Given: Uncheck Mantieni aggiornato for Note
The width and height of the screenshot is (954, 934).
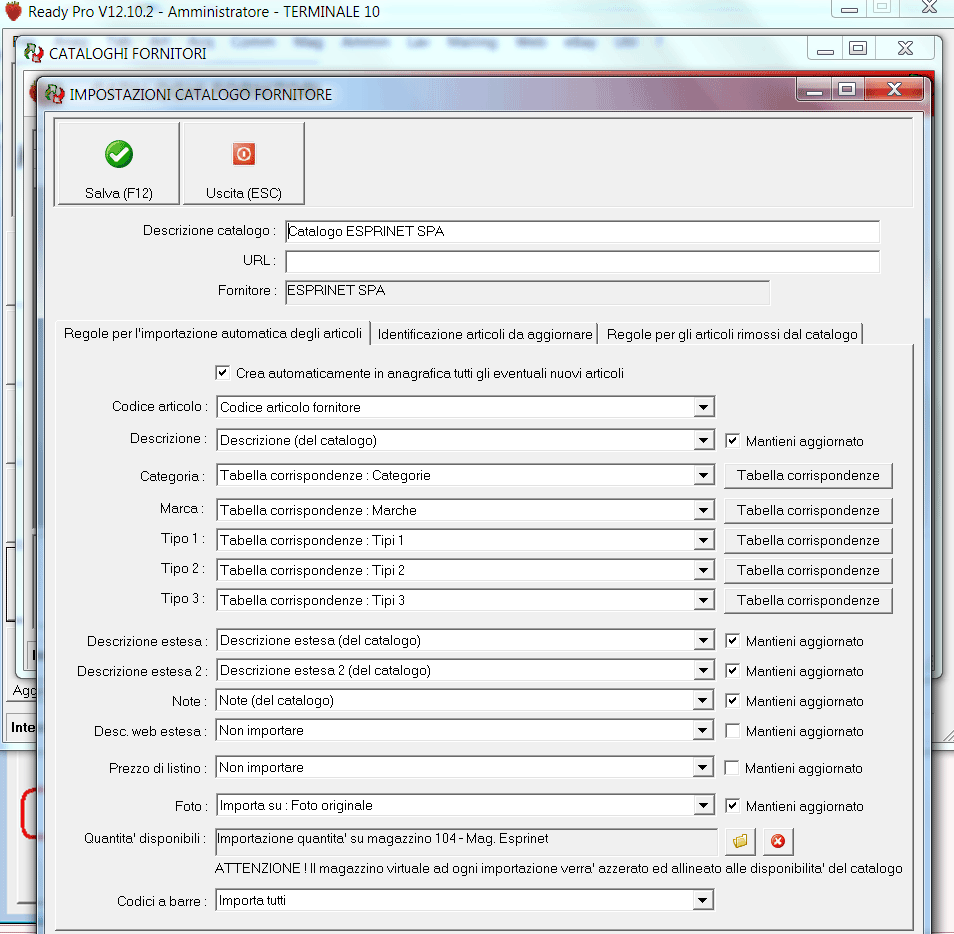Looking at the screenshot, I should coord(733,700).
